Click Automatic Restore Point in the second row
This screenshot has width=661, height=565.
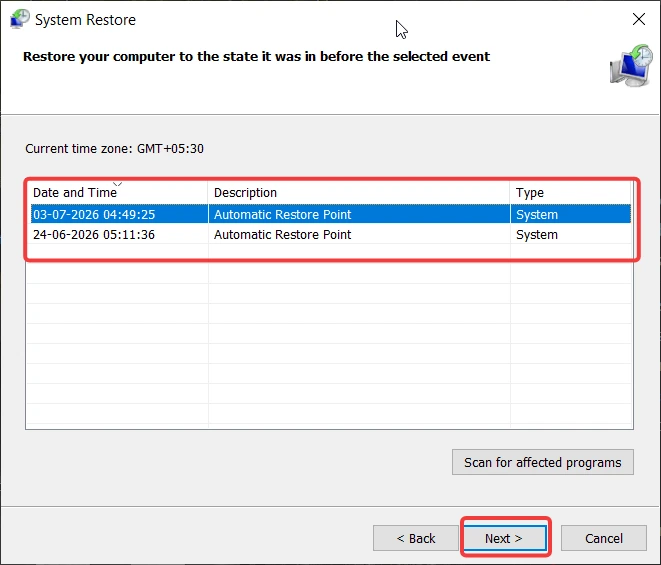(x=282, y=234)
